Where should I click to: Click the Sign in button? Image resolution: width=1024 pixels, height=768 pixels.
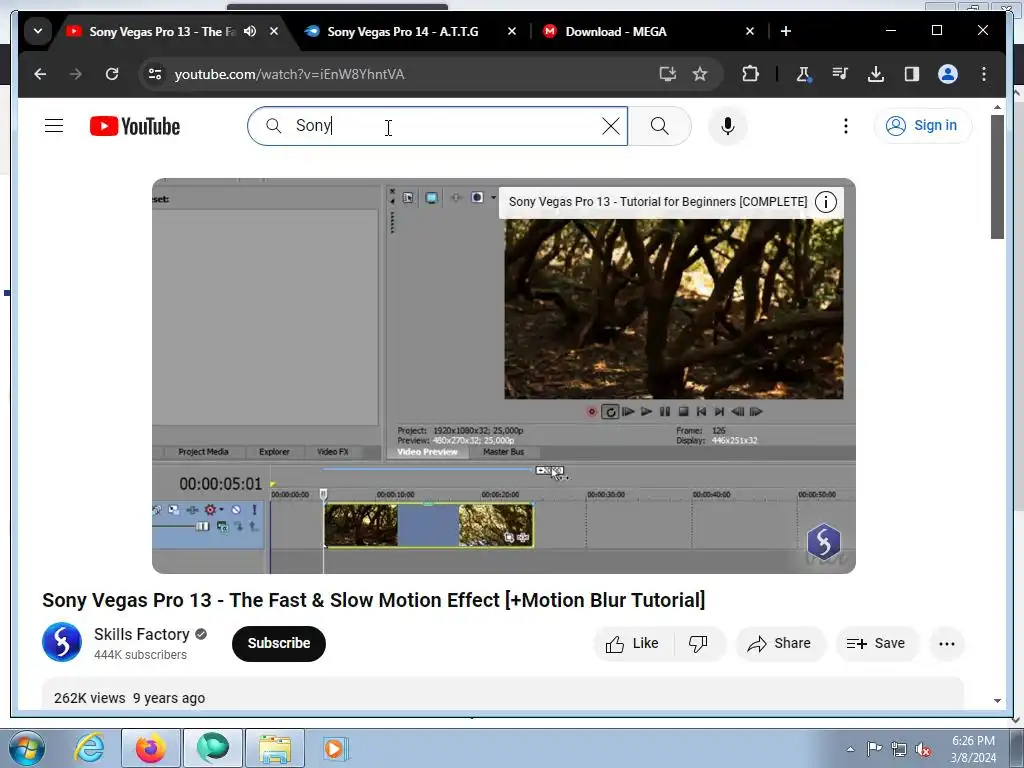[922, 125]
